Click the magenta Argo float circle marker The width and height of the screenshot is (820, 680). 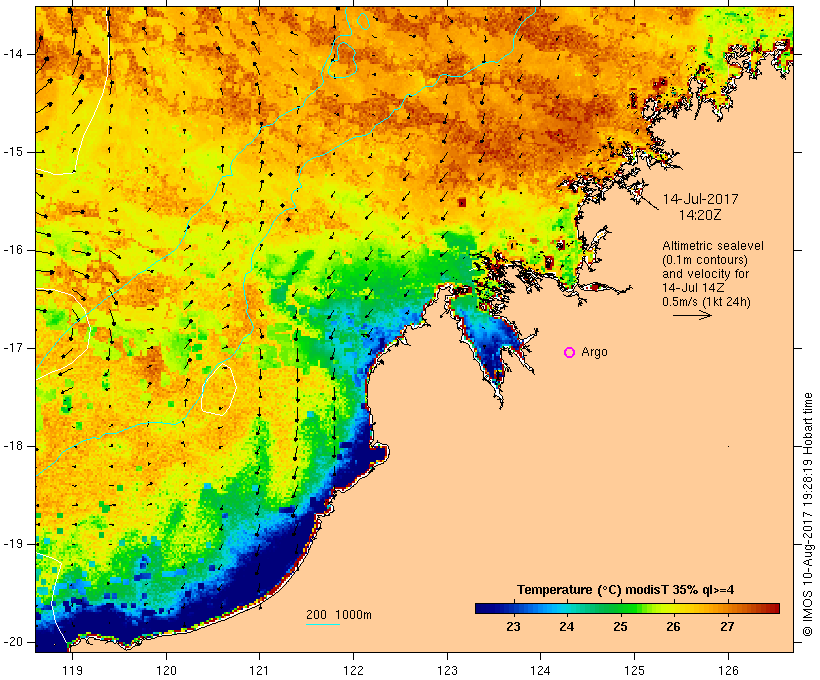(x=570, y=353)
